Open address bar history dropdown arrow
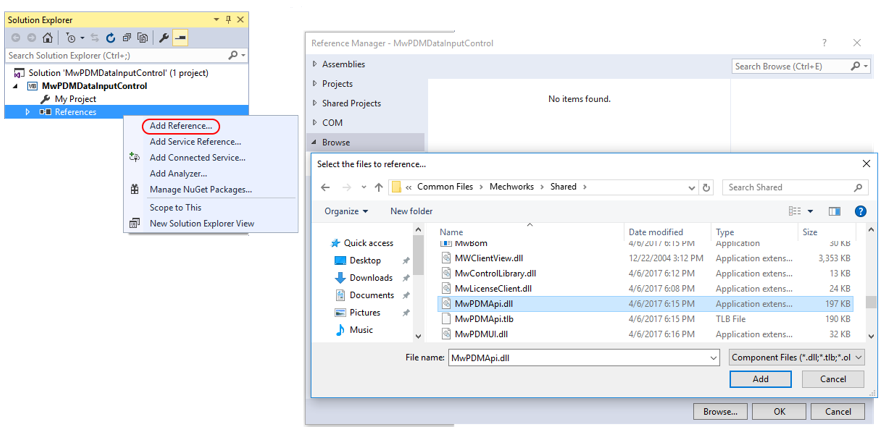This screenshot has width=889, height=430. (x=691, y=187)
